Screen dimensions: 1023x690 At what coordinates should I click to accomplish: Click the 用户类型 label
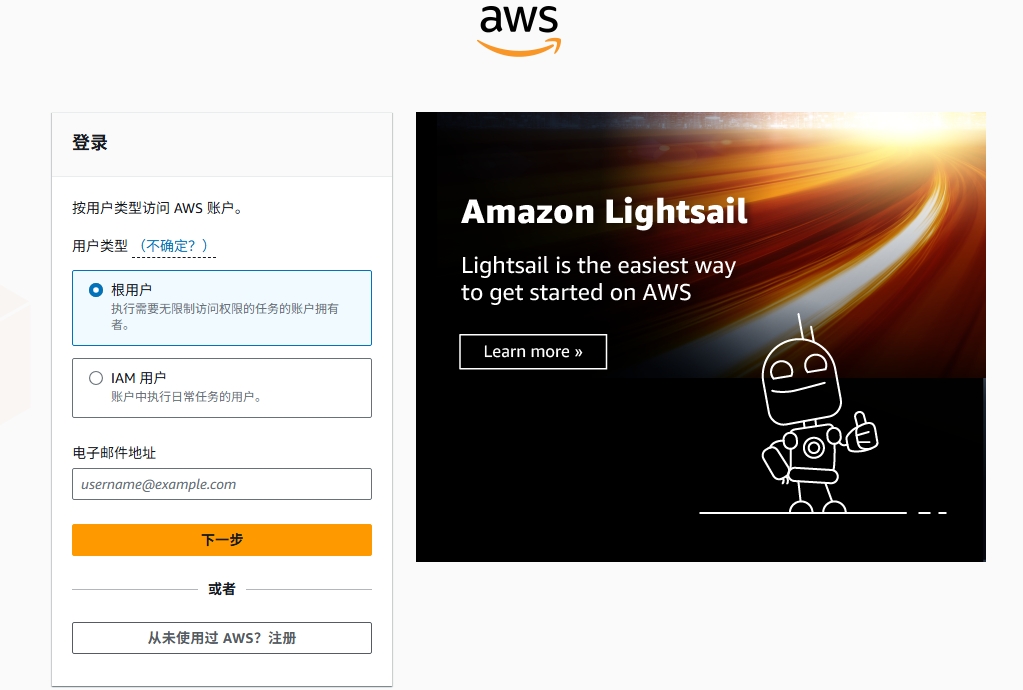tap(100, 246)
